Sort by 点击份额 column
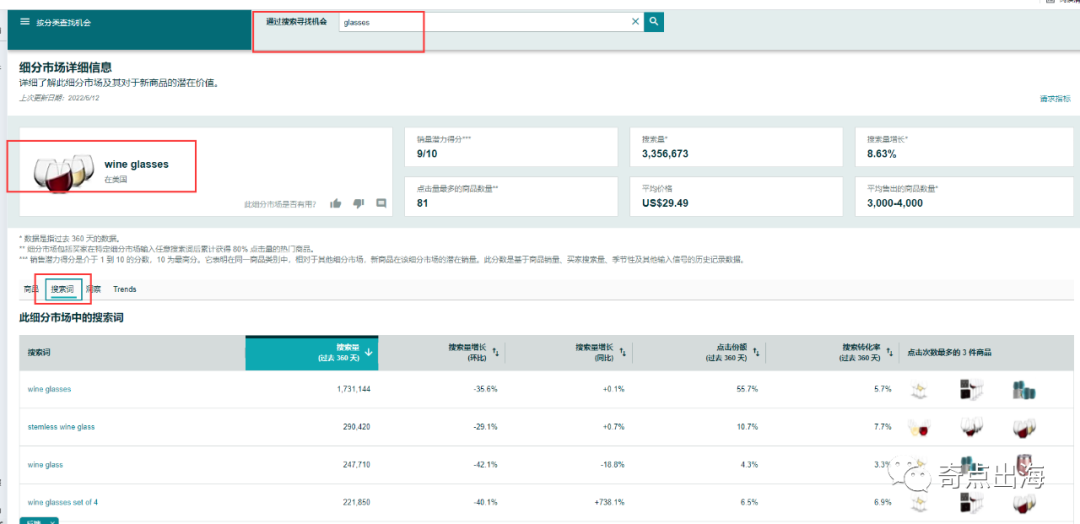Screen dimensions: 1080x524 click(731, 353)
